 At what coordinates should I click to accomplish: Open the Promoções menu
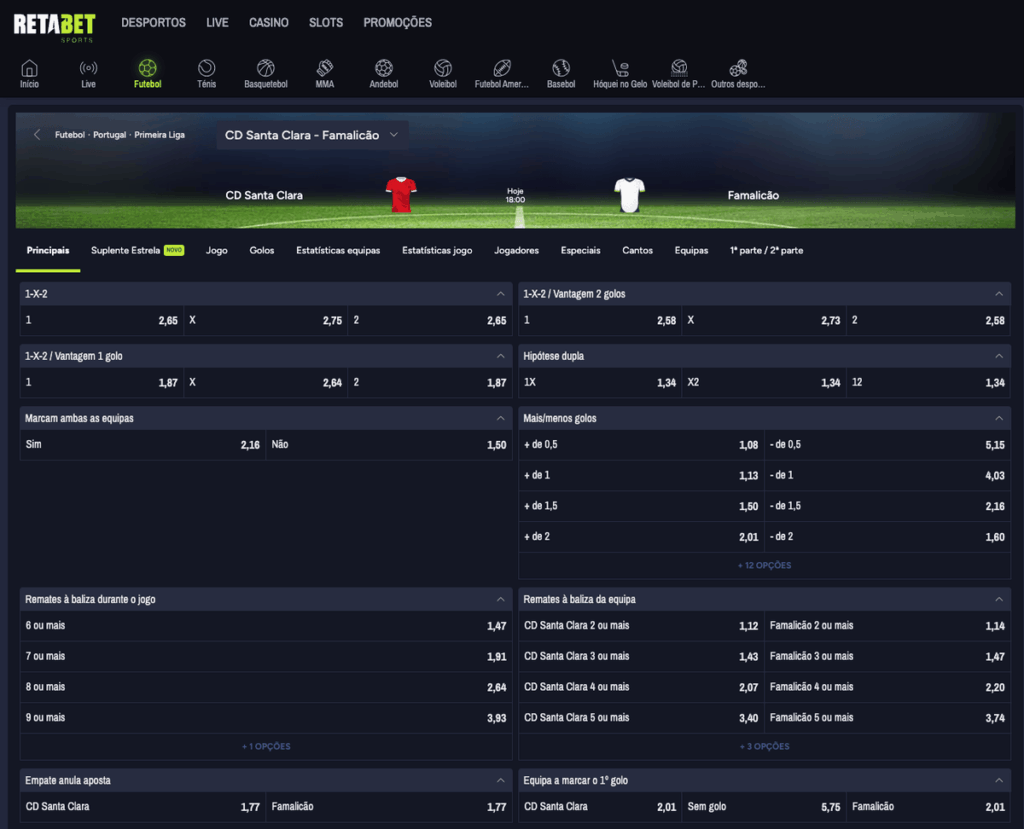[x=398, y=23]
